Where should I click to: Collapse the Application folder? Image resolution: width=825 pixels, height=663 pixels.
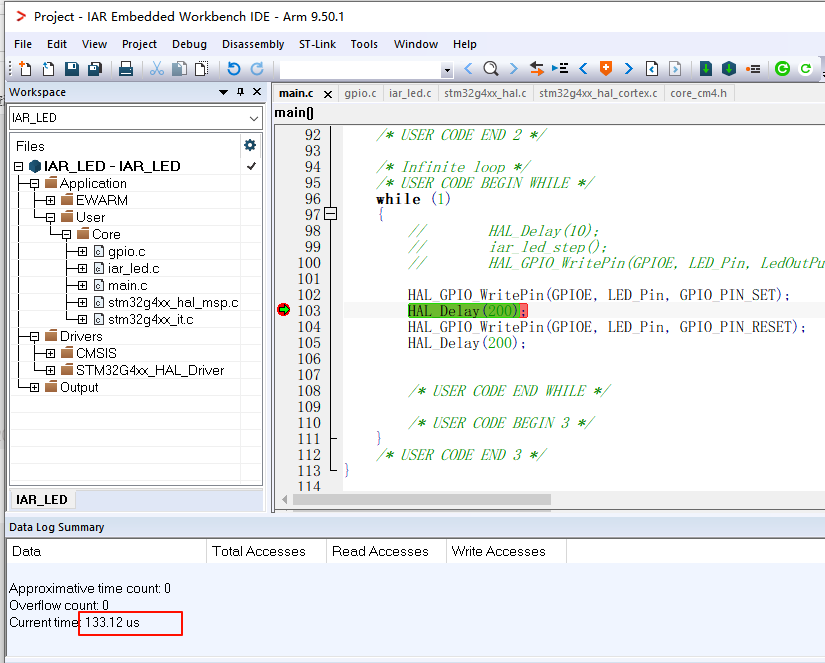click(34, 184)
